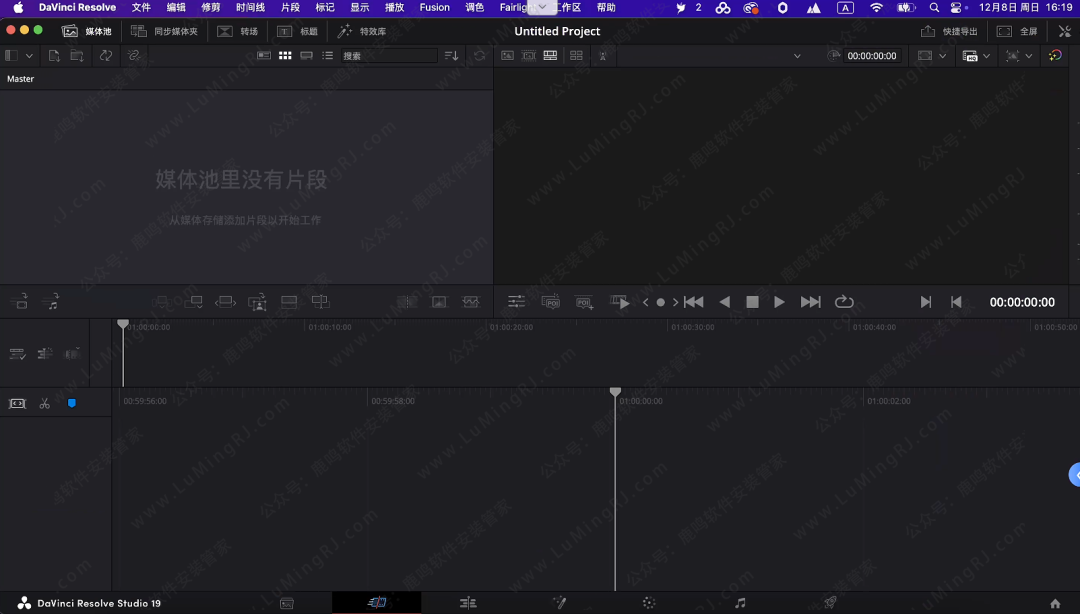
Task: Open the media pool sort order dropdown
Action: click(451, 56)
